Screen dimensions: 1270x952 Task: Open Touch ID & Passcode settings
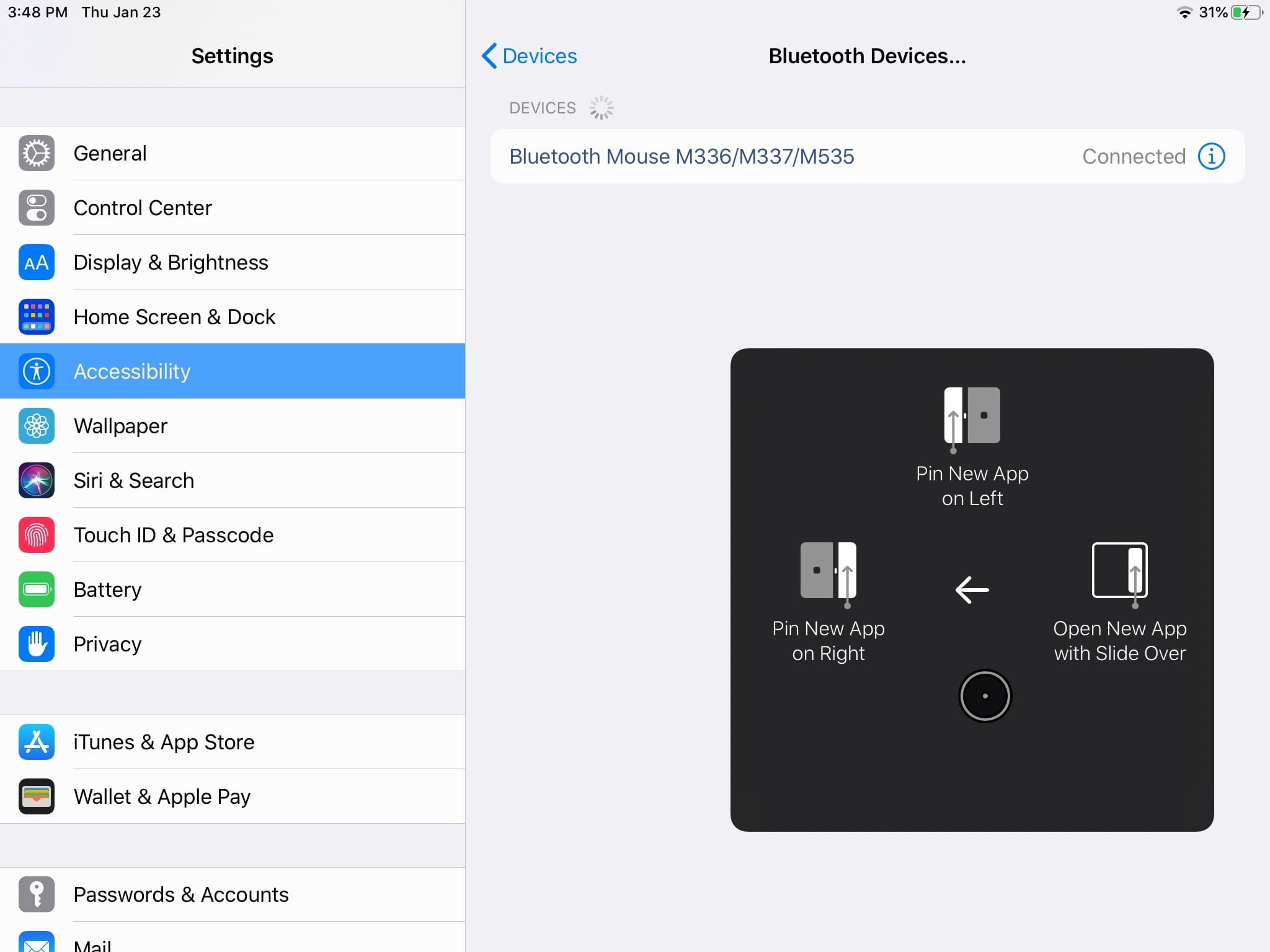(x=233, y=535)
